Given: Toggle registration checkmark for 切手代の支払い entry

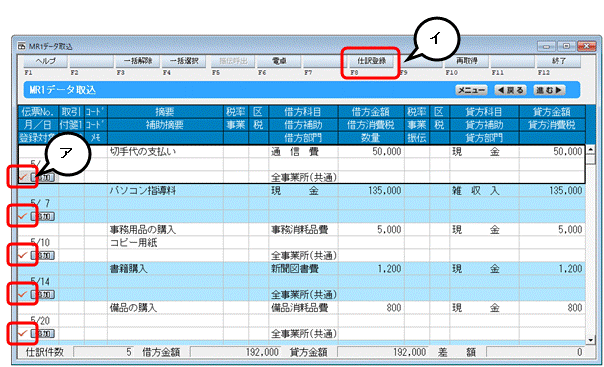Looking at the screenshot, I should 23,177.
